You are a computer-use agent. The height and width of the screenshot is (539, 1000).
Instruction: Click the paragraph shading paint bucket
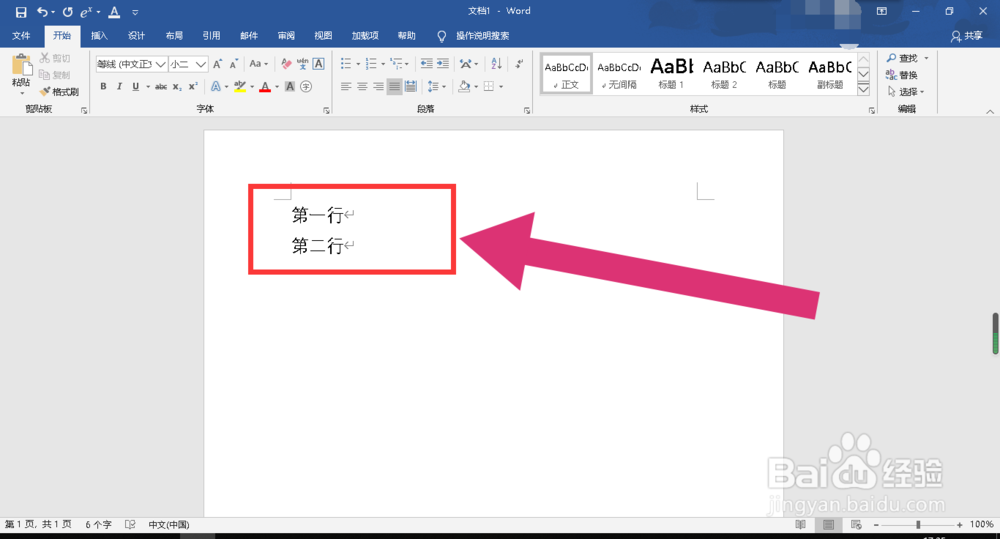(464, 87)
